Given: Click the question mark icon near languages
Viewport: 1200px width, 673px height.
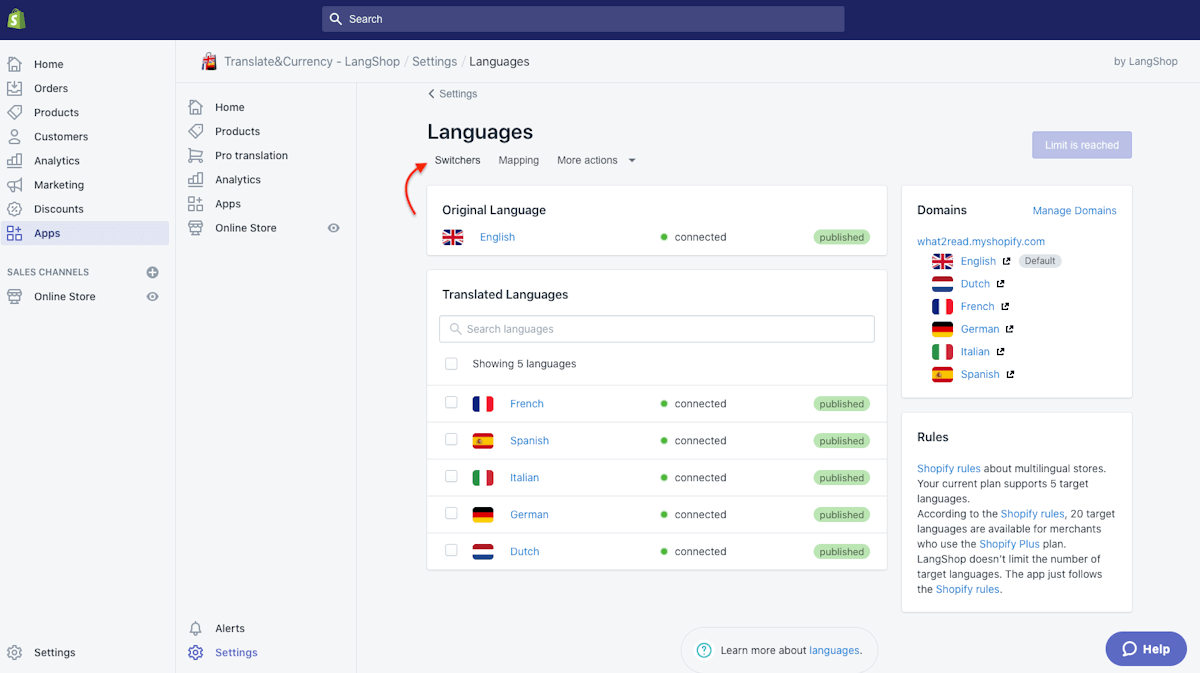Looking at the screenshot, I should click(x=704, y=650).
